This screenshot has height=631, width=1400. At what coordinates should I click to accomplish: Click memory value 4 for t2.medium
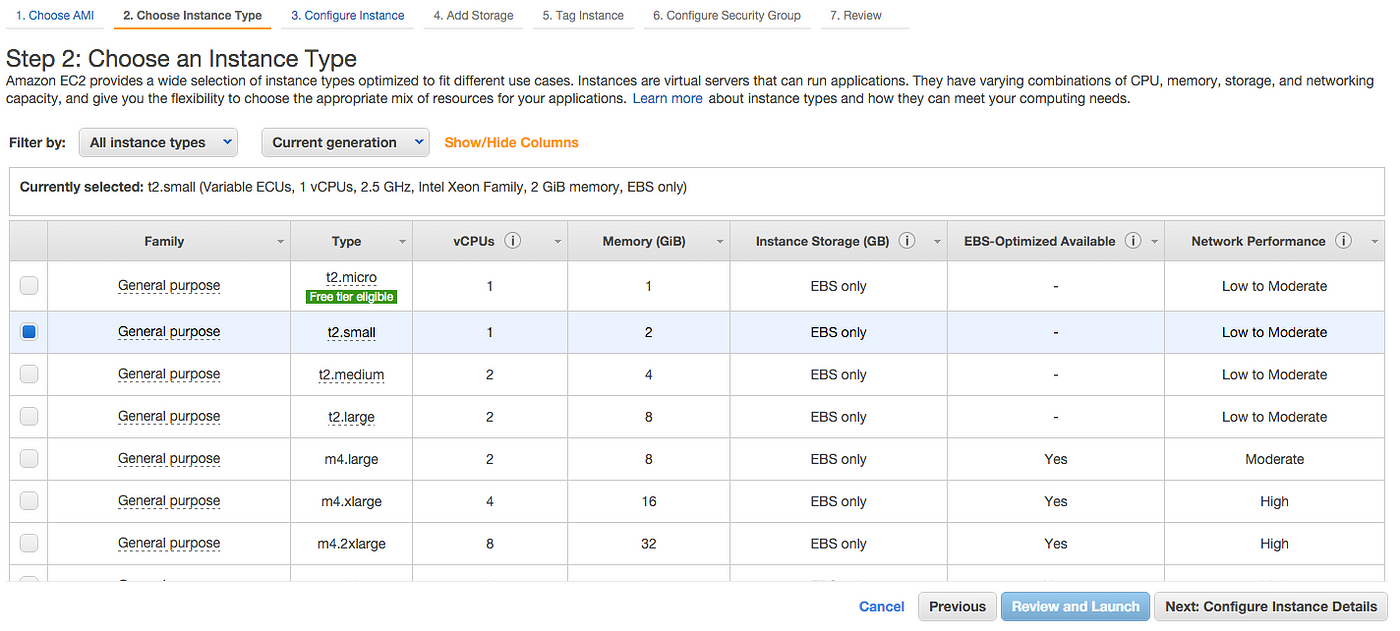649,374
